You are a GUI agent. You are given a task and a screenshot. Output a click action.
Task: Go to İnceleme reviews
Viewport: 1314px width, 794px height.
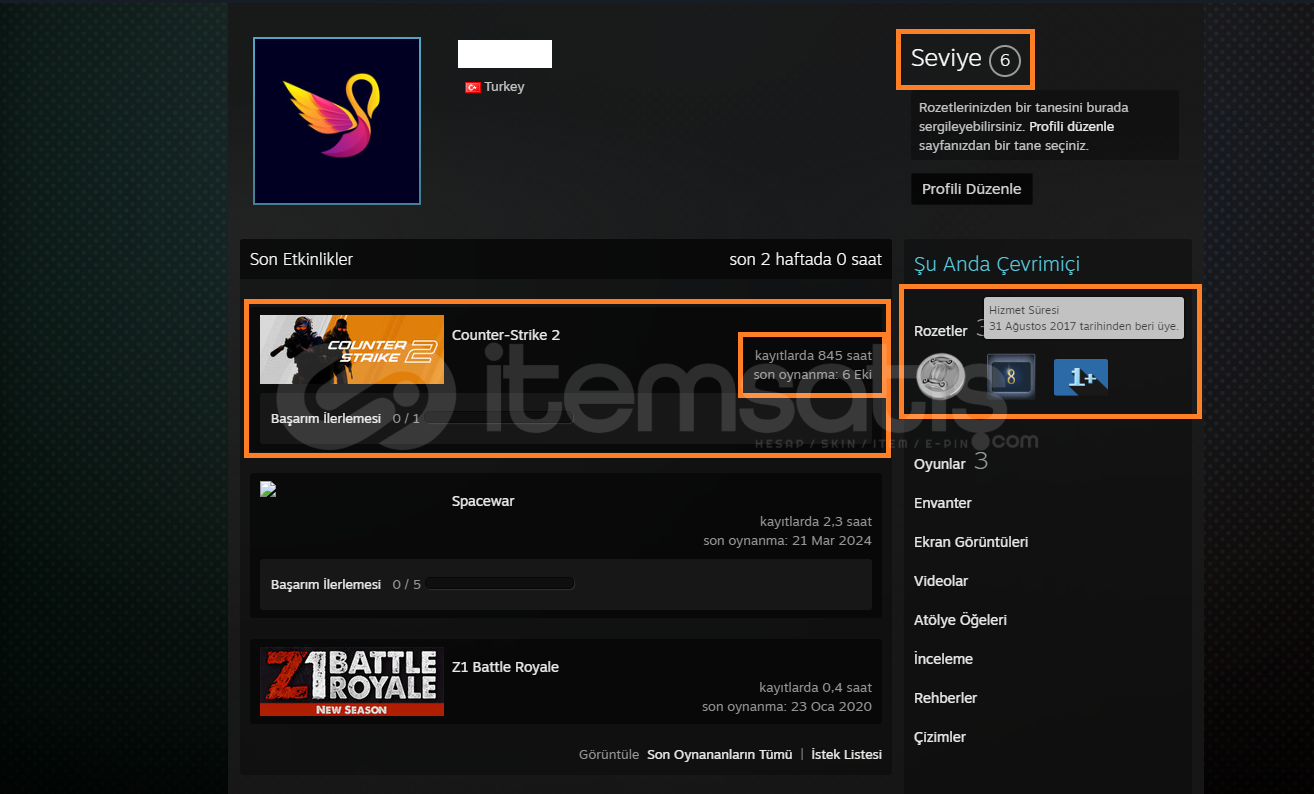(943, 659)
